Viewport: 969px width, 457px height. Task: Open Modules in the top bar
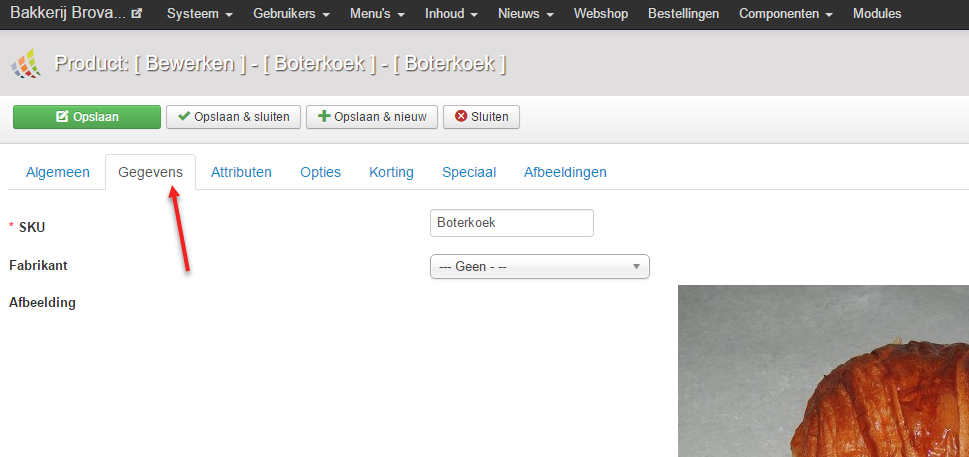coord(877,14)
